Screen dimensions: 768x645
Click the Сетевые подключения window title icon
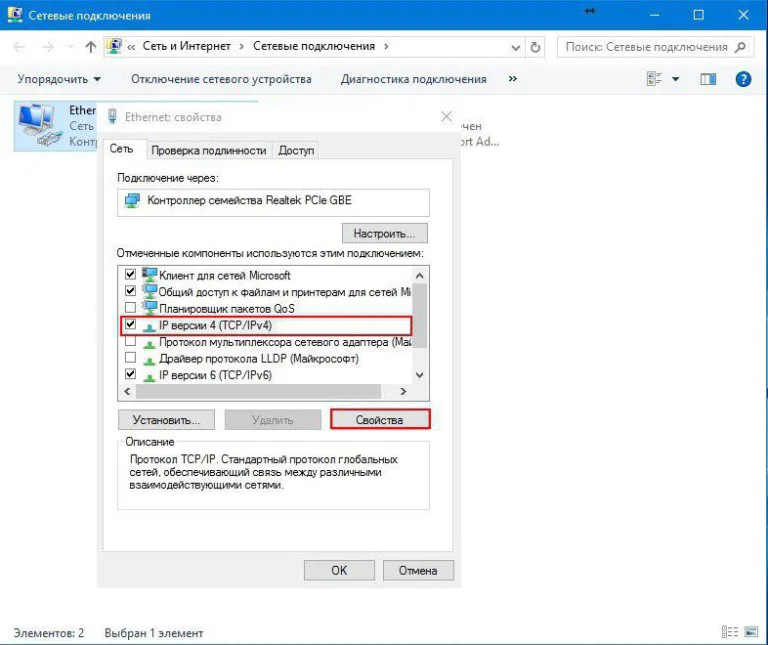(15, 15)
